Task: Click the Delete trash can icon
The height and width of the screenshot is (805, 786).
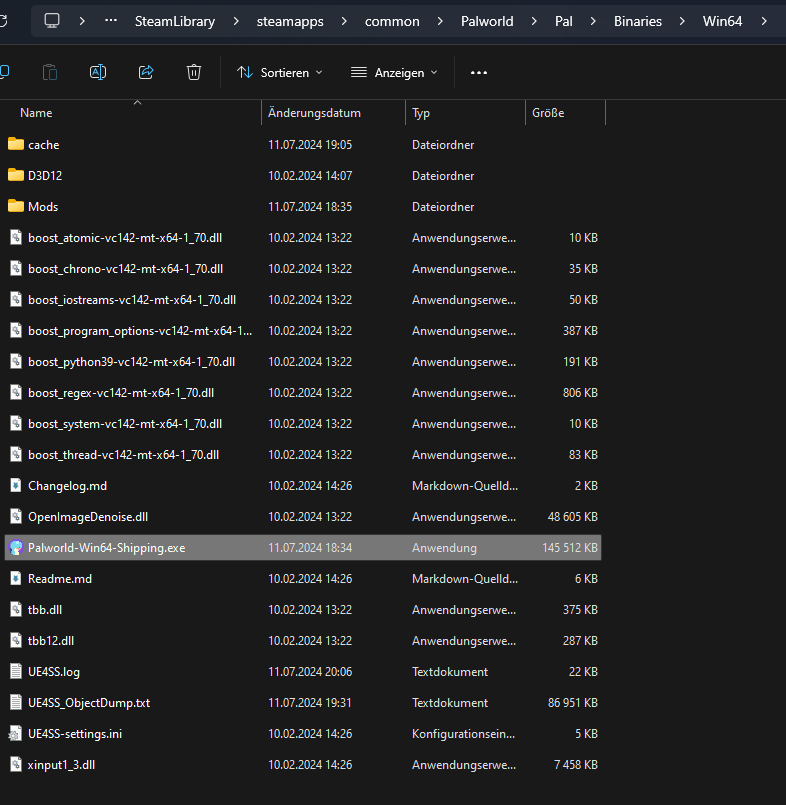Action: [194, 72]
